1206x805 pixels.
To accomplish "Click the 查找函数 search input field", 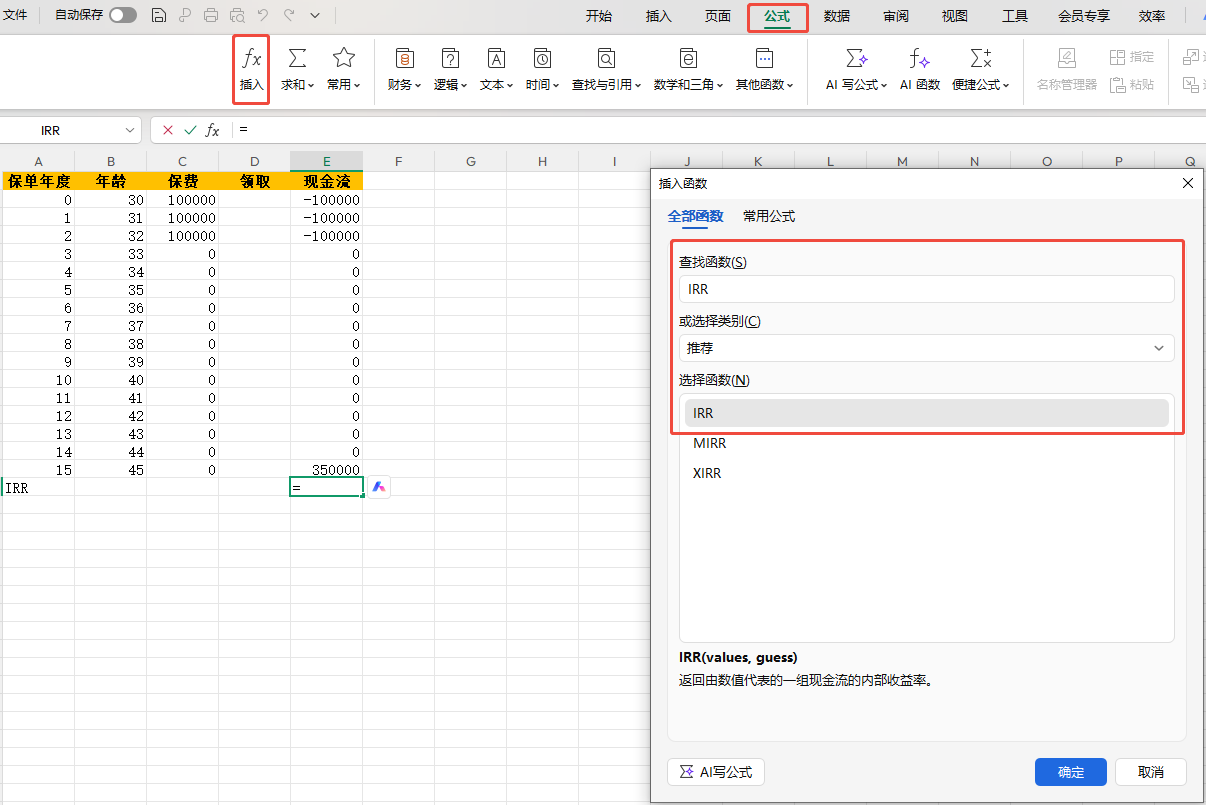I will point(926,289).
